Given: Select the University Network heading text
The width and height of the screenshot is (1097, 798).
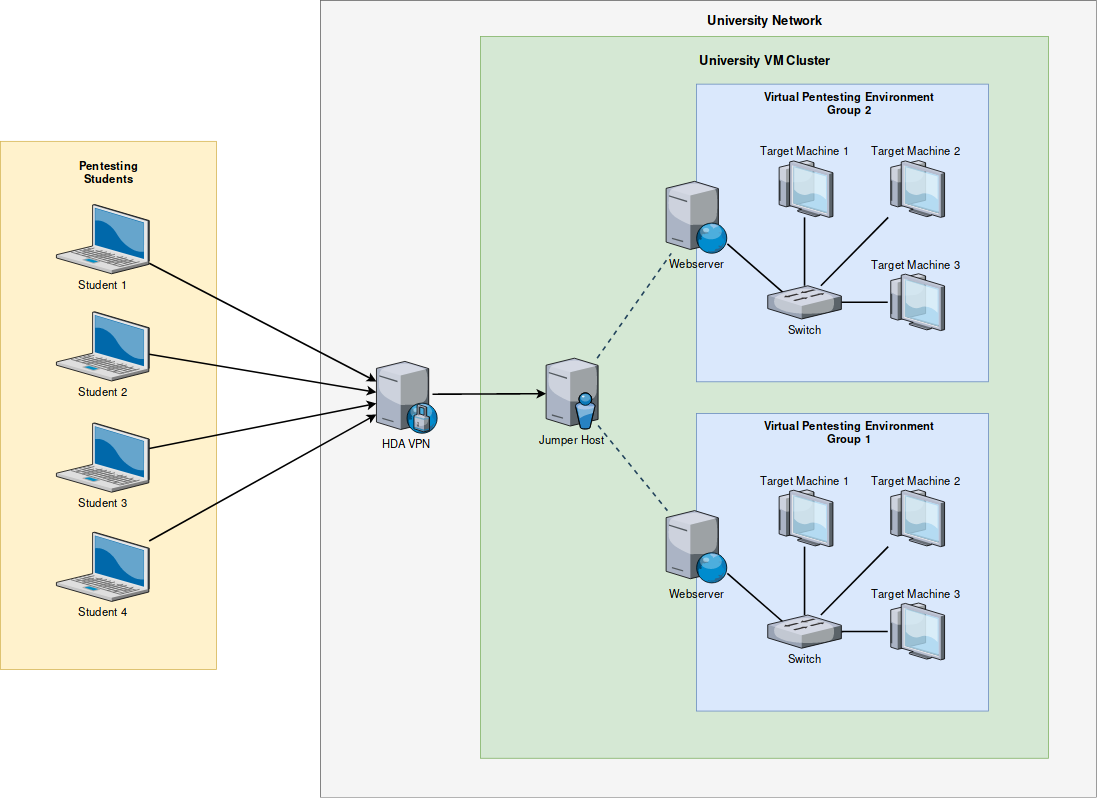Looking at the screenshot, I should point(764,20).
